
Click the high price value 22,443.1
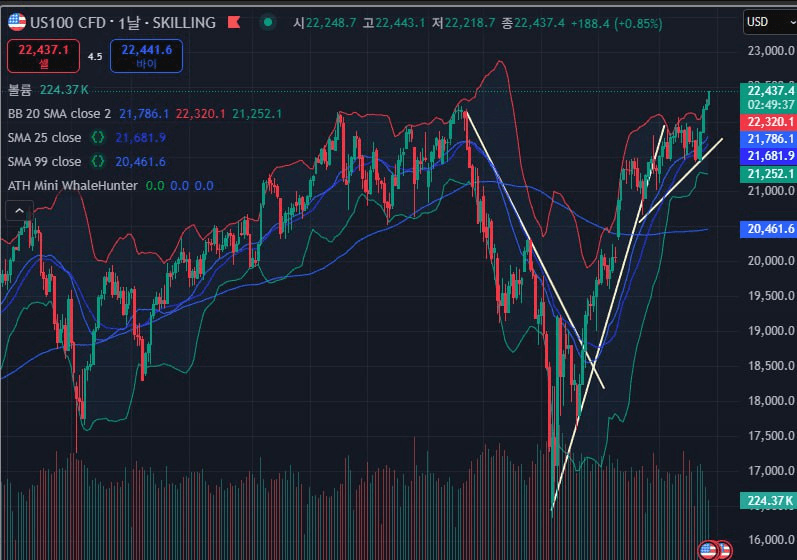point(400,23)
